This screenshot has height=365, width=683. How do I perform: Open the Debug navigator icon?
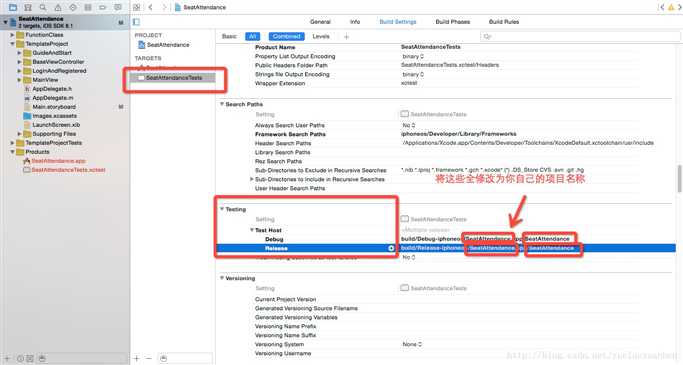[88, 7]
